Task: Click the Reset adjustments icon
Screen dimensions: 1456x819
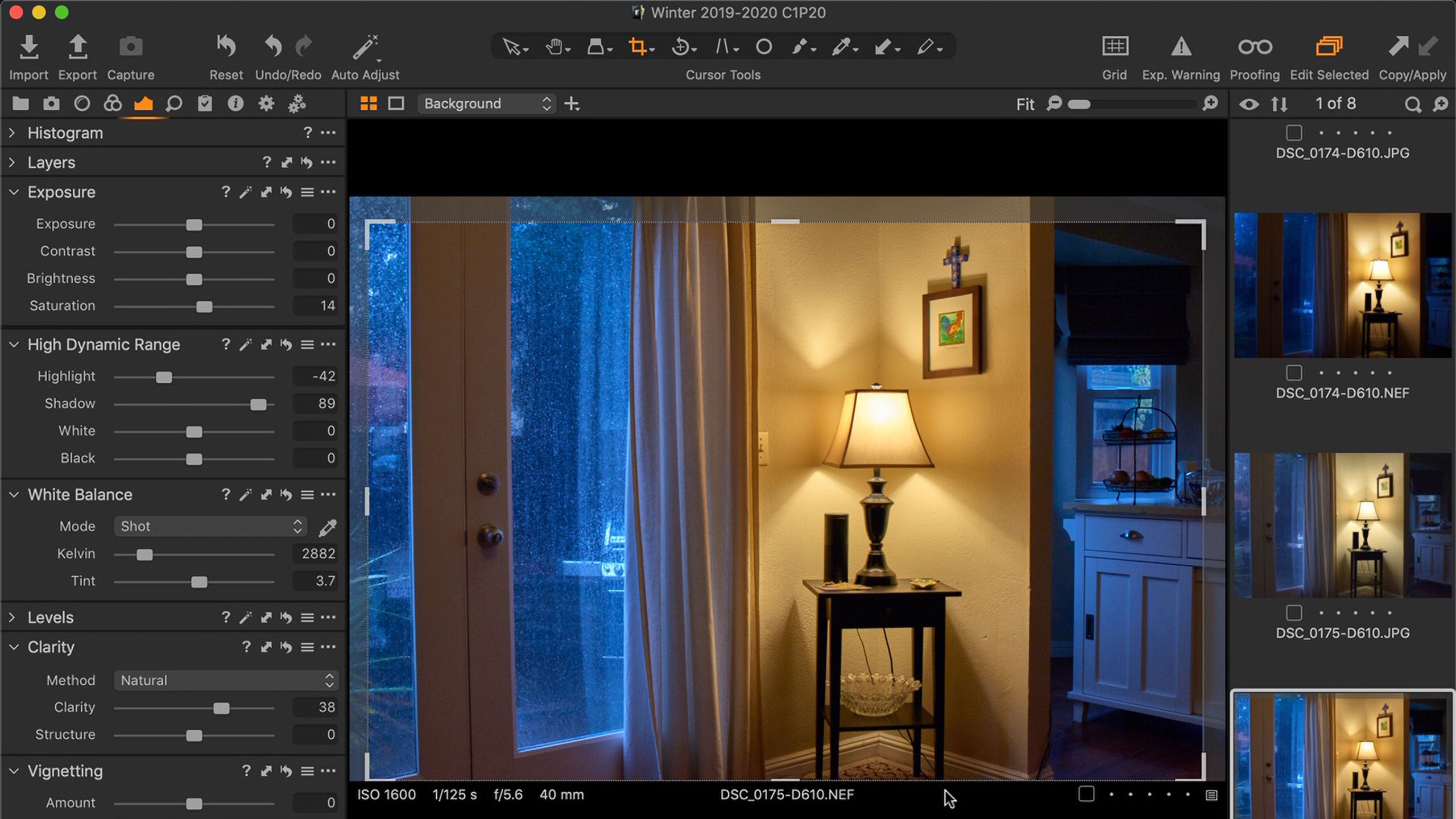Action: 226,47
